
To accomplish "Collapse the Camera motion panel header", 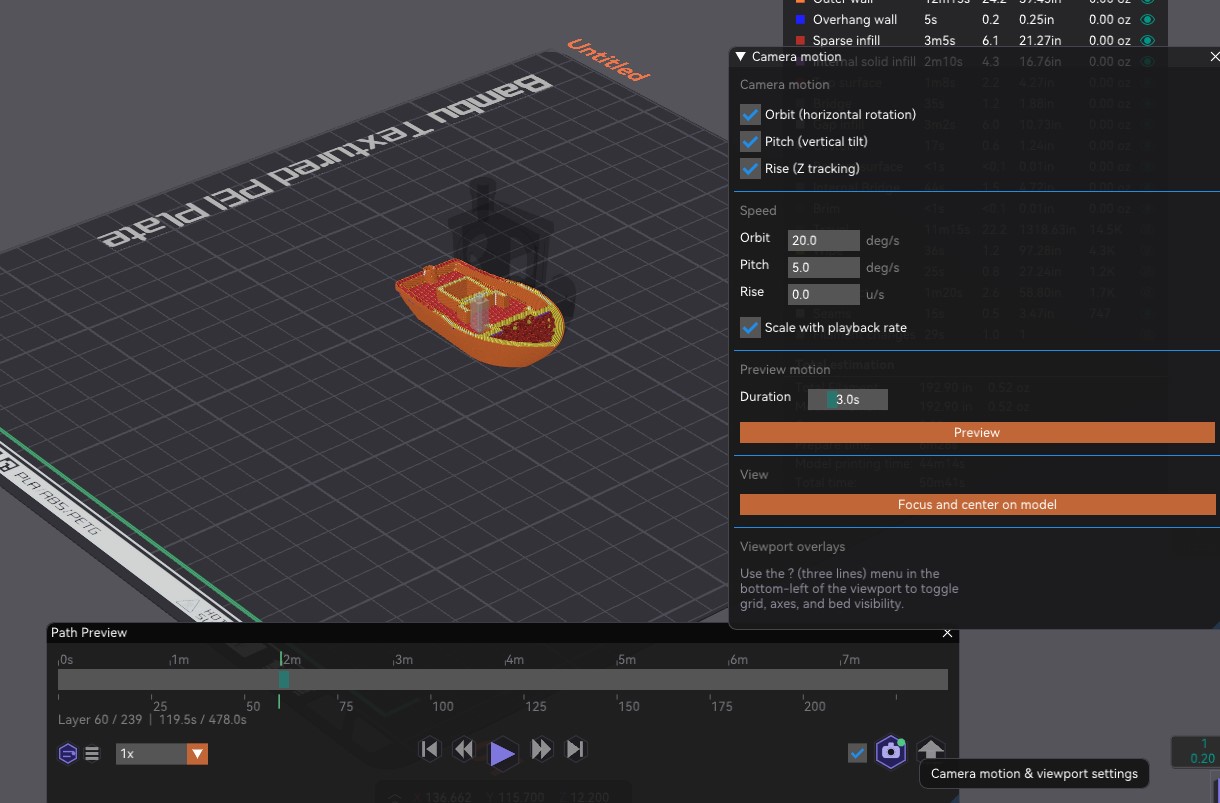I will (x=741, y=57).
